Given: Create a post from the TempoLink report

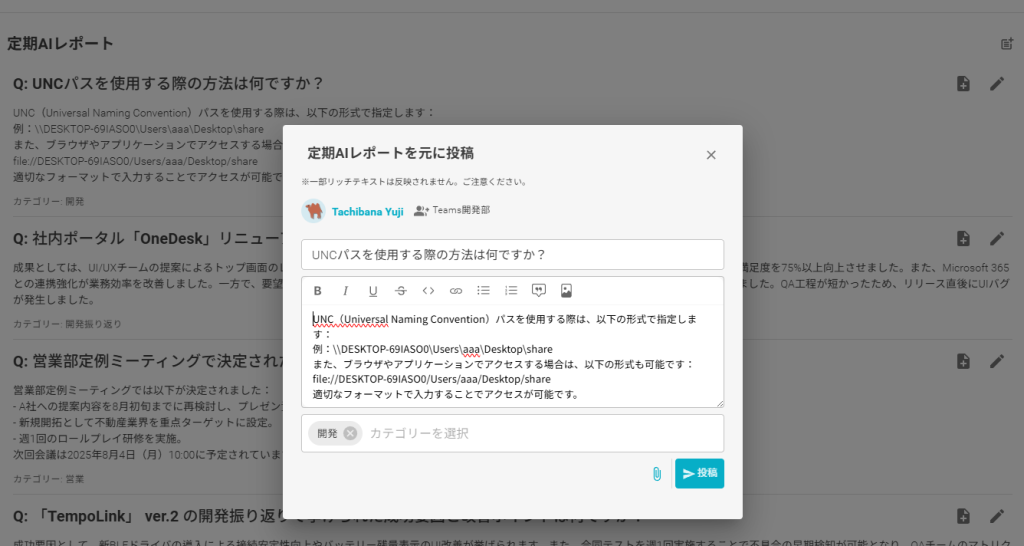Looking at the screenshot, I should click(x=963, y=516).
